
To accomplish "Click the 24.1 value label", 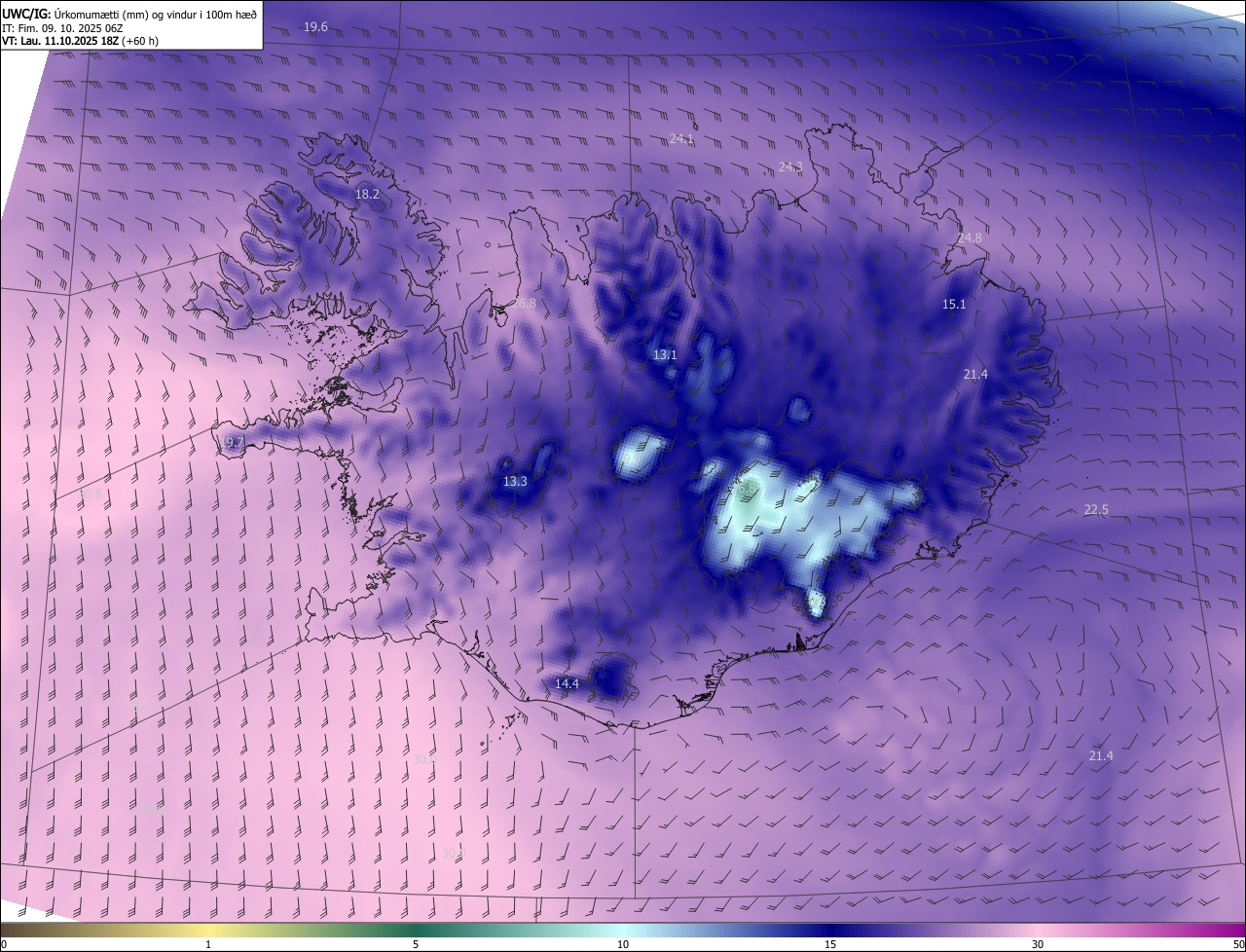I will tap(681, 139).
